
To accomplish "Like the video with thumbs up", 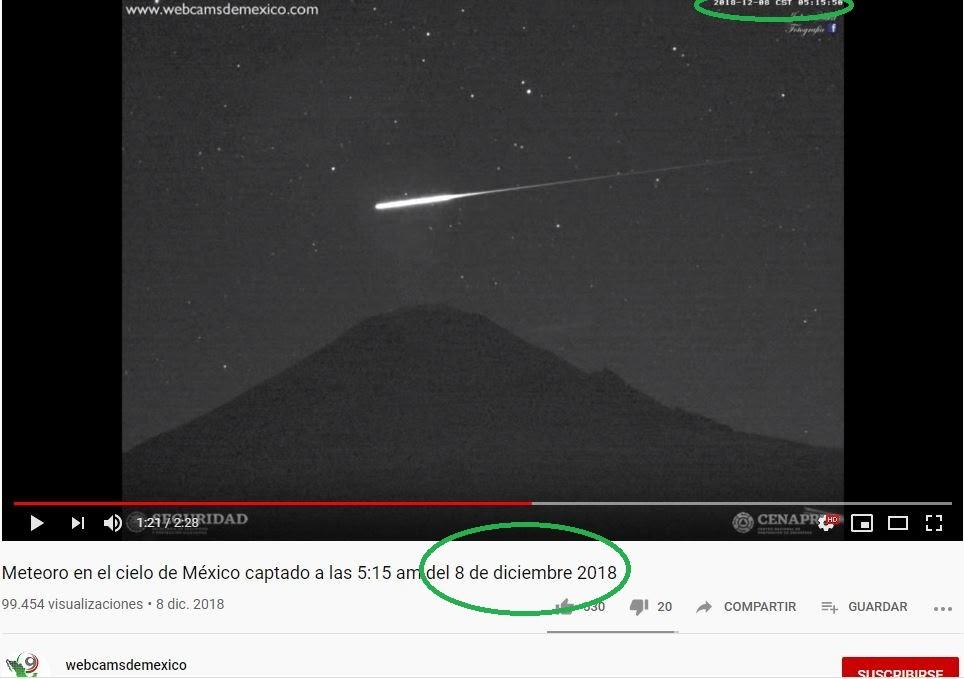I will pos(565,606).
